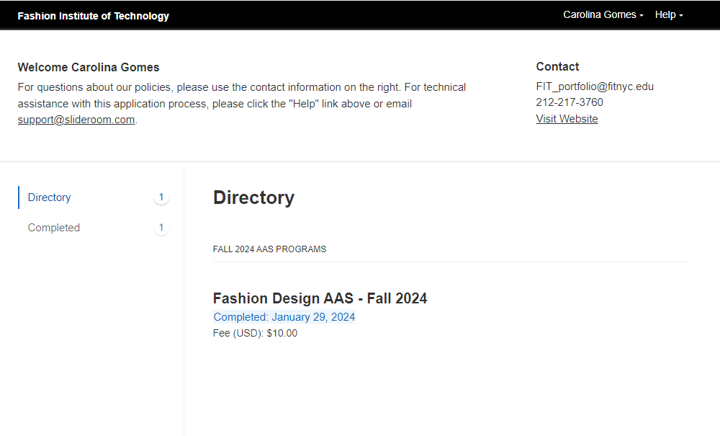This screenshot has height=436, width=720.
Task: Select the Directory sidebar tab
Action: (x=49, y=198)
